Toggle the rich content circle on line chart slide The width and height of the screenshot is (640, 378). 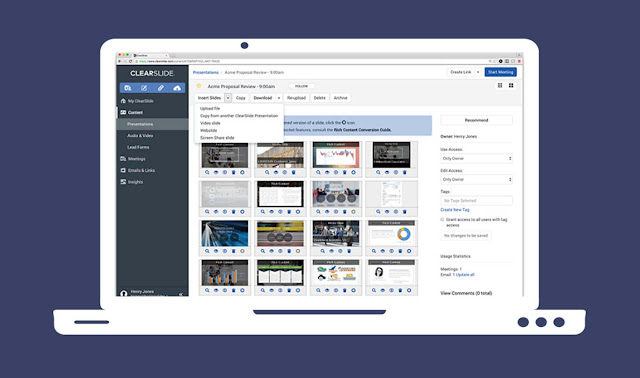click(353, 172)
